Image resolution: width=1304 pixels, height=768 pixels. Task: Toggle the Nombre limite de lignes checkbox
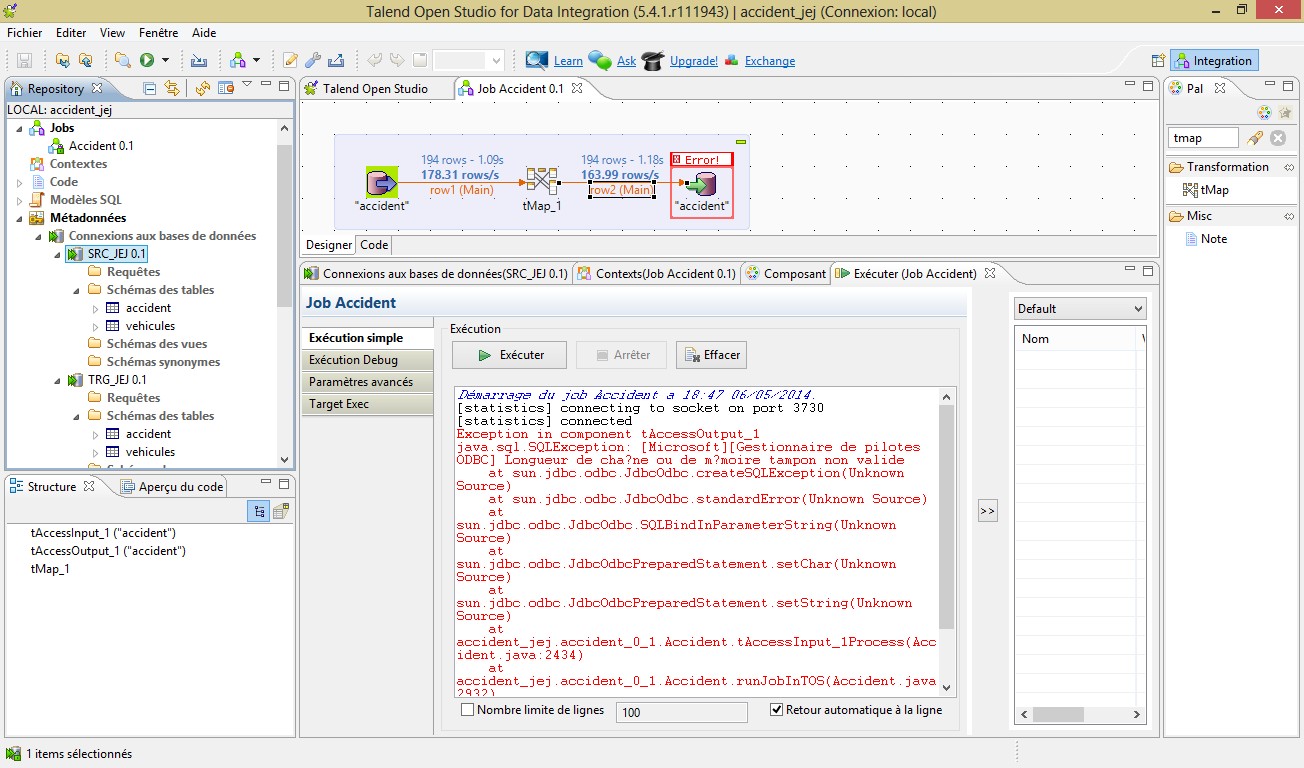point(467,710)
